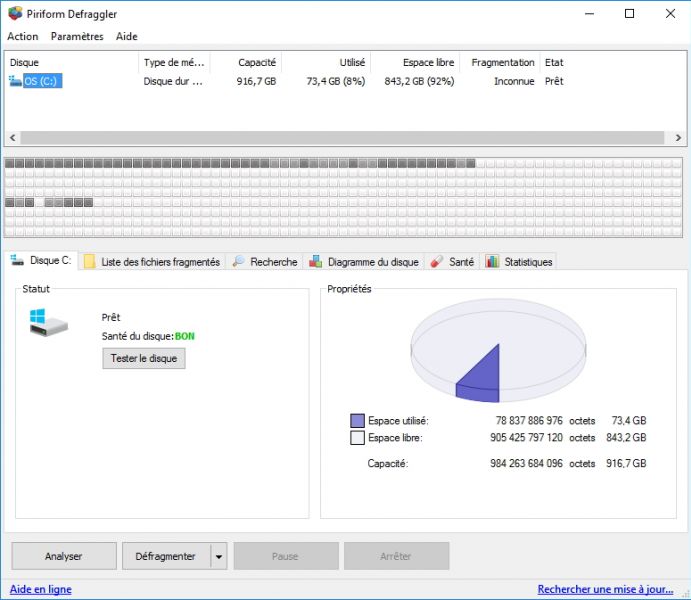Viewport: 691px width, 600px height.
Task: Click the Inconnue fragmentation cell
Action: tap(514, 81)
